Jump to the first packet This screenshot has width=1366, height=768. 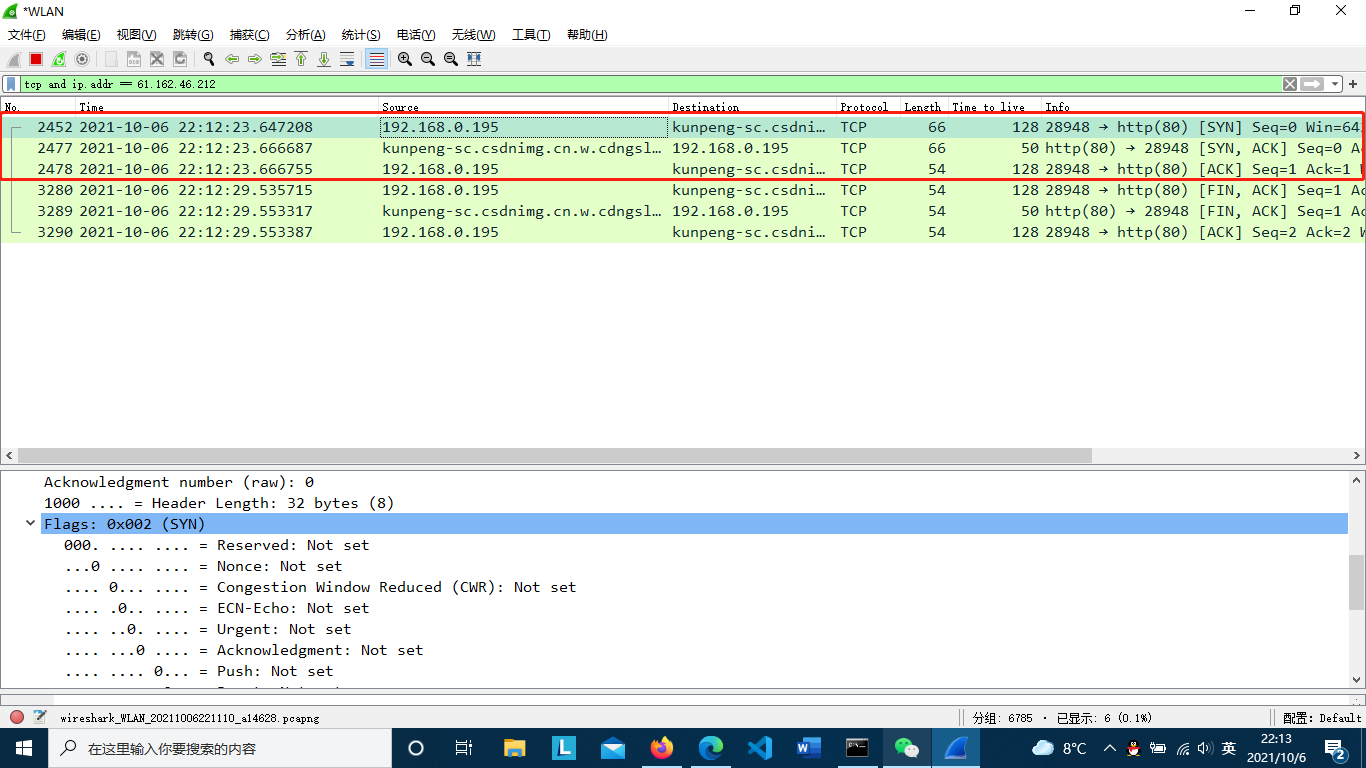[x=301, y=59]
